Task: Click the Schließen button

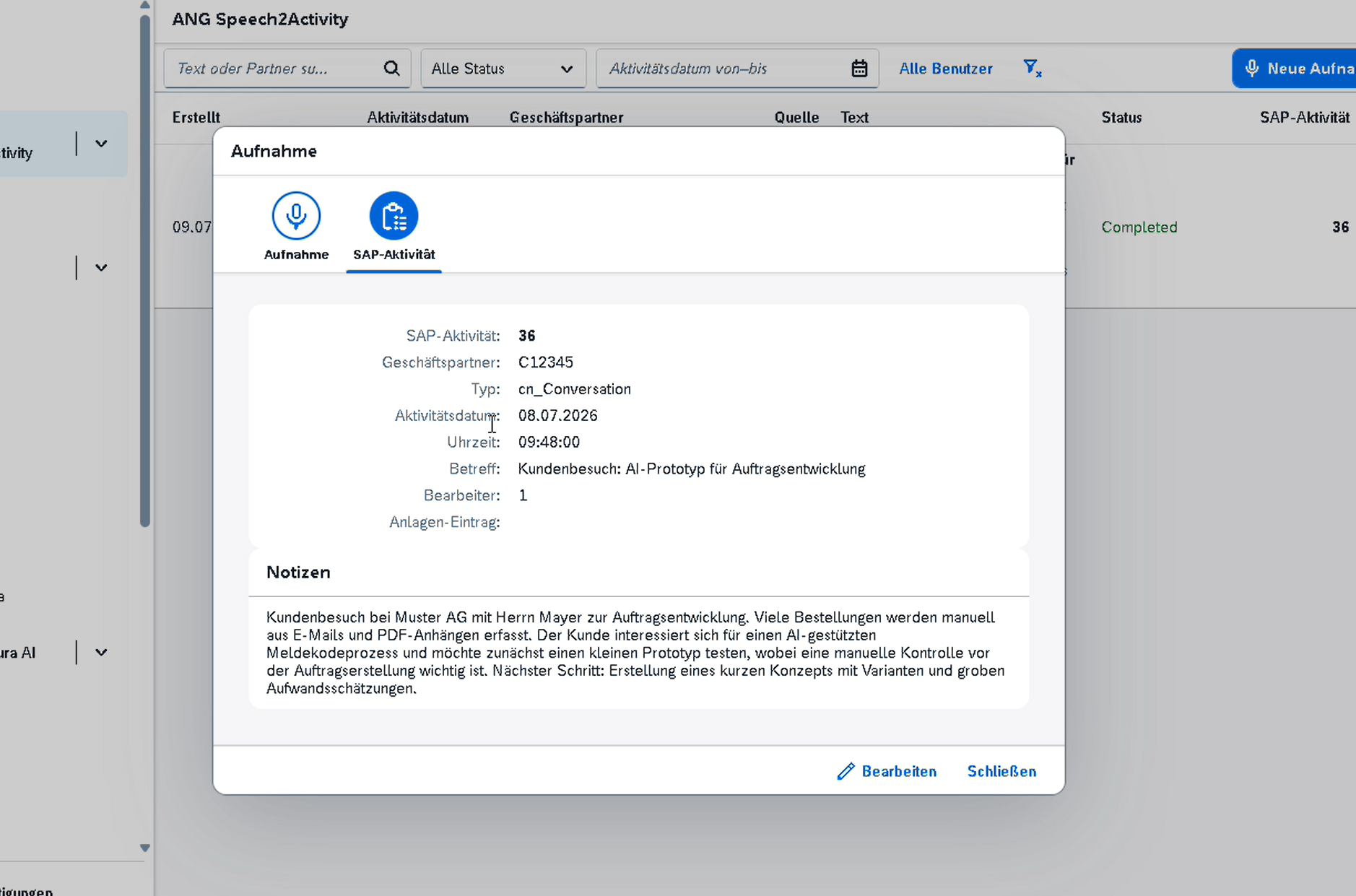Action: click(x=1002, y=772)
